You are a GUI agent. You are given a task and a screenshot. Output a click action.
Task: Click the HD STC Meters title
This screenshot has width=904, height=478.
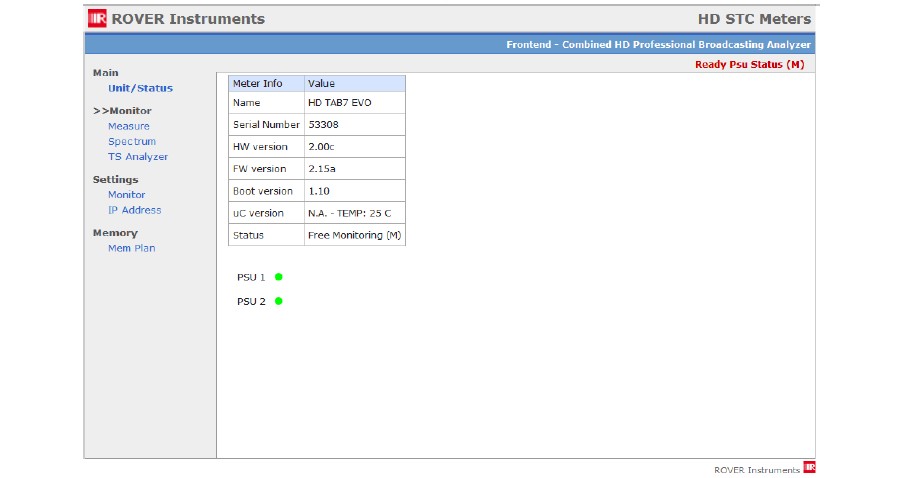click(x=754, y=19)
